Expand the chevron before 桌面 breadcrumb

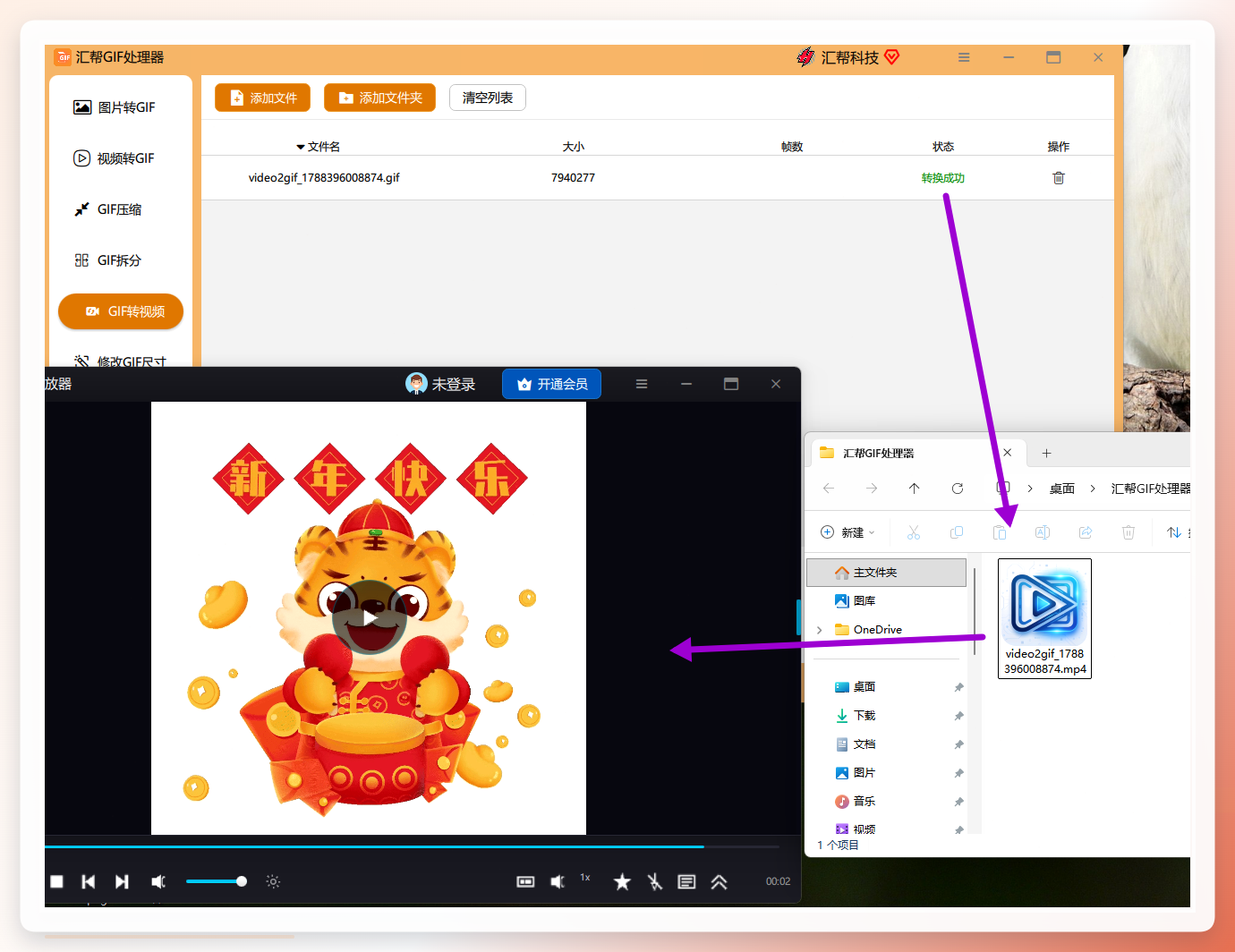tap(1030, 489)
